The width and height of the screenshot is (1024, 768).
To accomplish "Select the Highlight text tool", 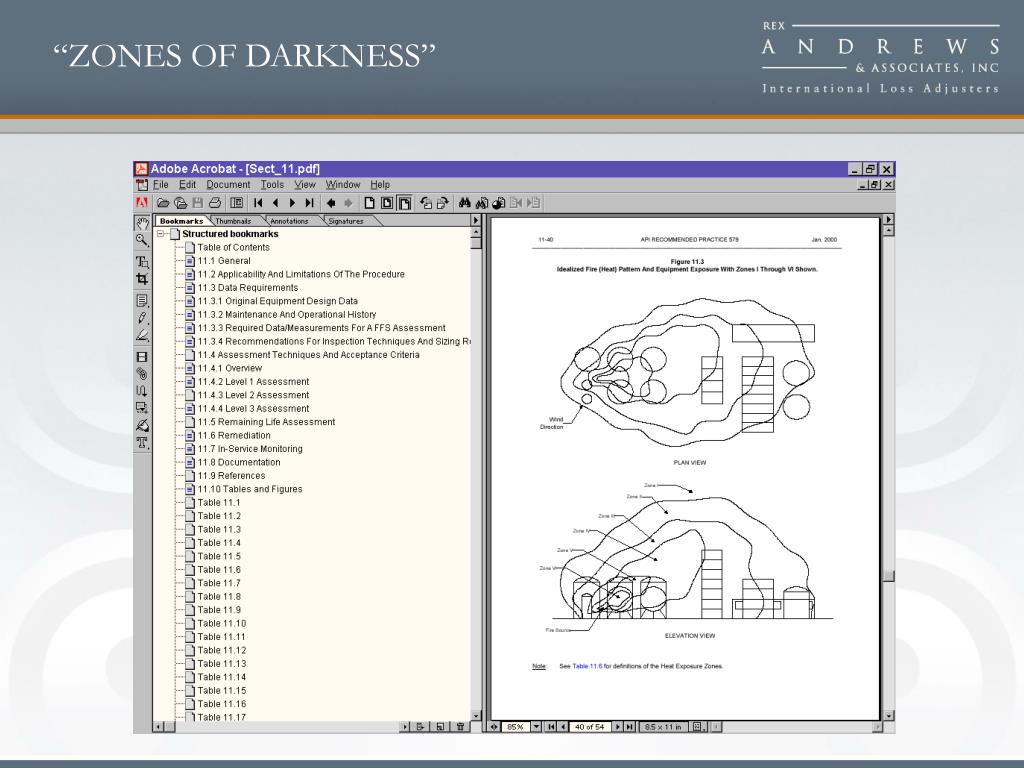I will (x=142, y=335).
